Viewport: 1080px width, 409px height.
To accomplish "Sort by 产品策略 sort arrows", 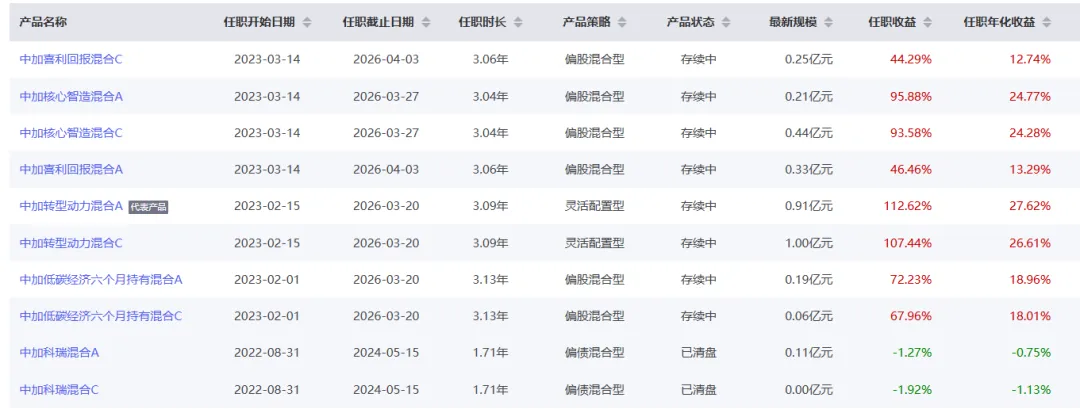I will [622, 22].
